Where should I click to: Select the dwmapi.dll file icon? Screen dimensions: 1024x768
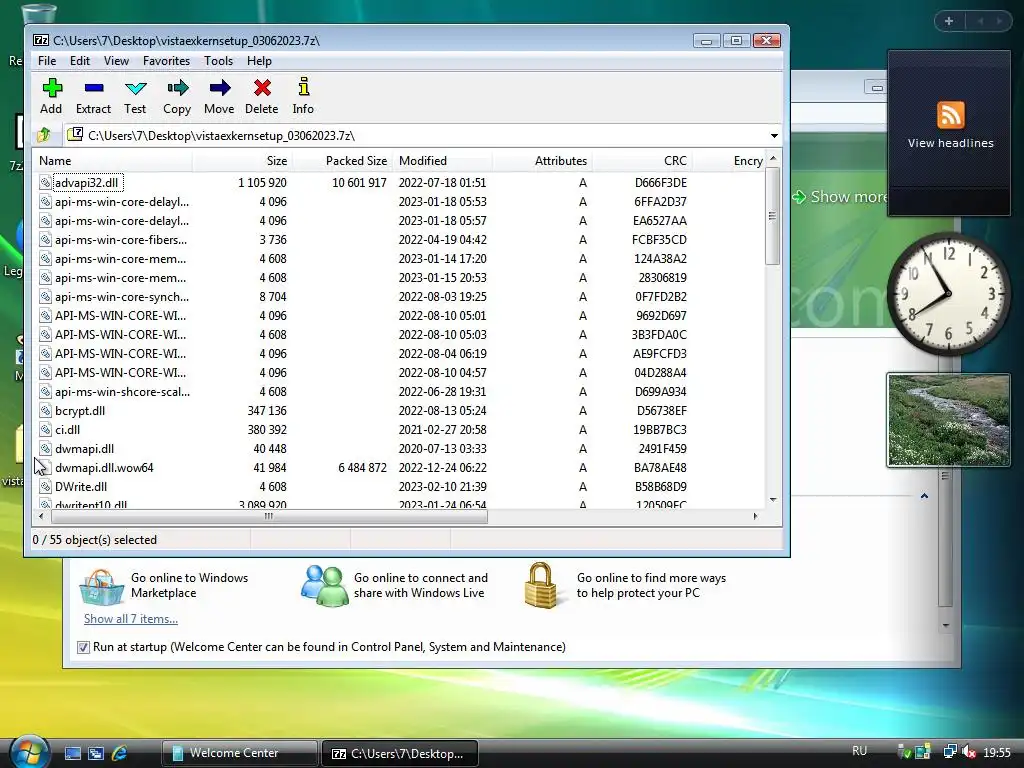(45, 449)
